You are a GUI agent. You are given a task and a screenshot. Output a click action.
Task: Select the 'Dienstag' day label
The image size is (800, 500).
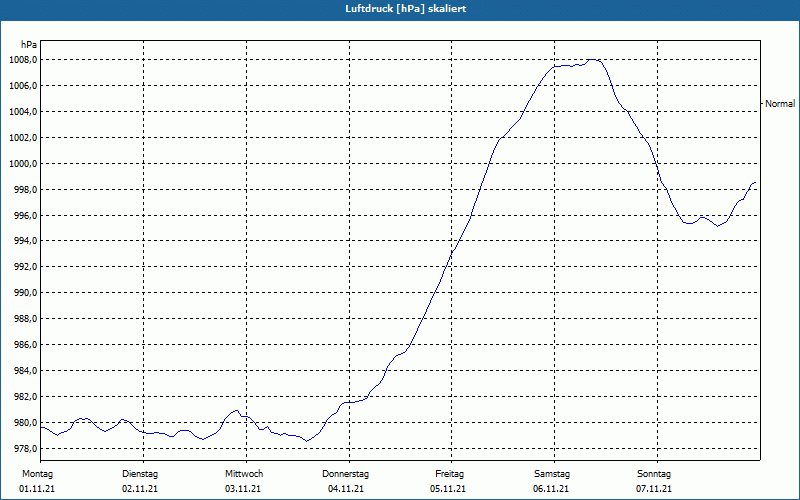(x=140, y=474)
